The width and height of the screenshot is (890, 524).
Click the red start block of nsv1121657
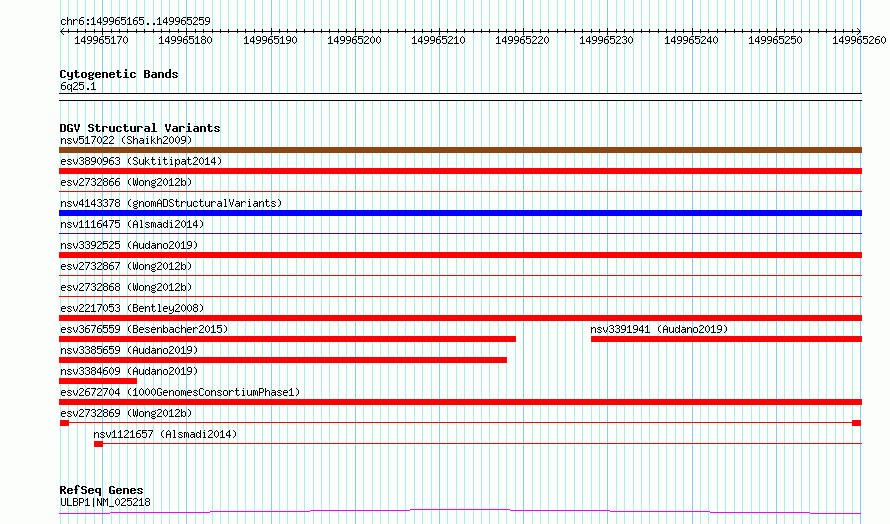pyautogui.click(x=98, y=444)
